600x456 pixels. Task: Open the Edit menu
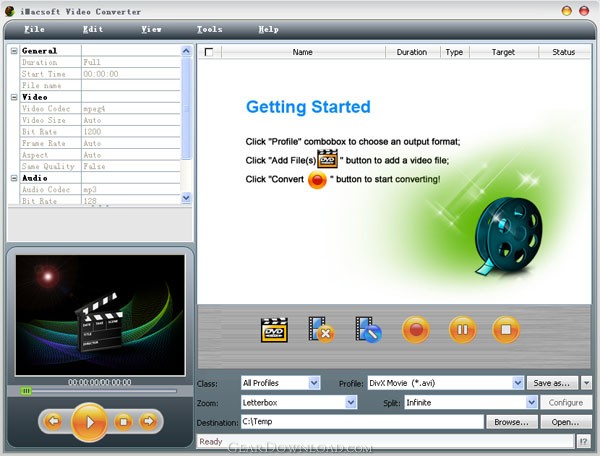93,29
